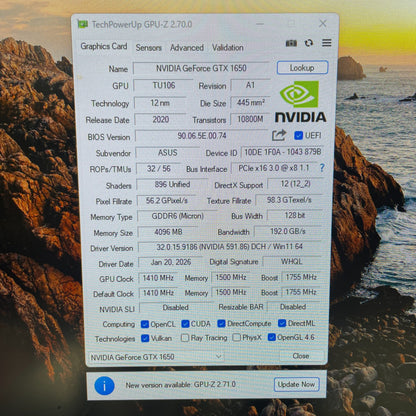Click the Default Clock value 1410 MHz
416x416 pixels.
coord(158,293)
